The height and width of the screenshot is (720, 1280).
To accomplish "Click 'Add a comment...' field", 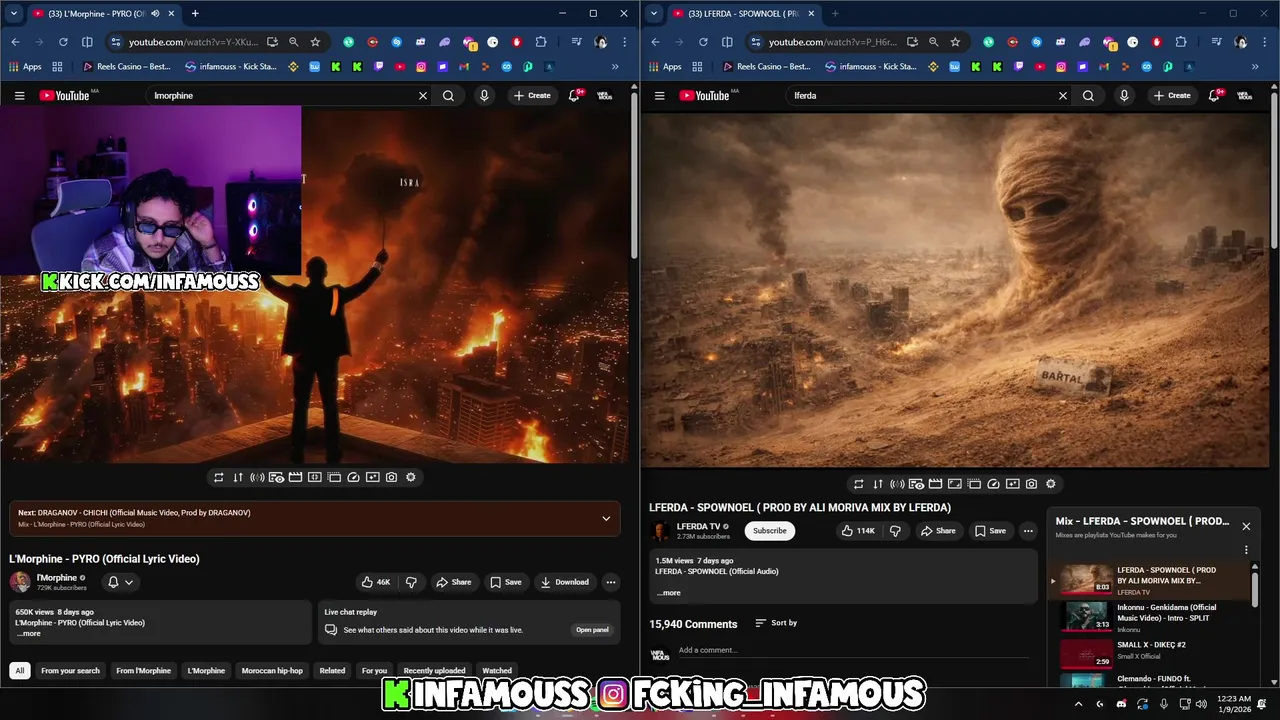I will click(853, 650).
